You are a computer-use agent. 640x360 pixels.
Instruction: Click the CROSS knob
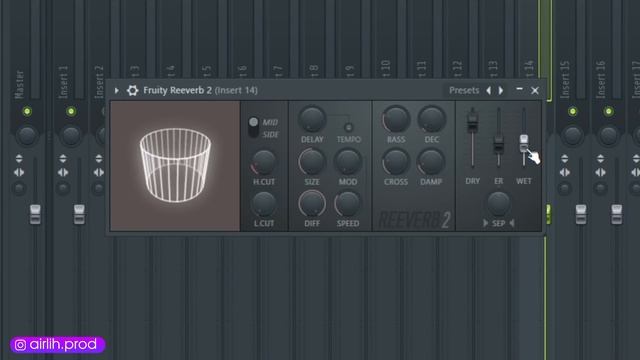point(396,162)
